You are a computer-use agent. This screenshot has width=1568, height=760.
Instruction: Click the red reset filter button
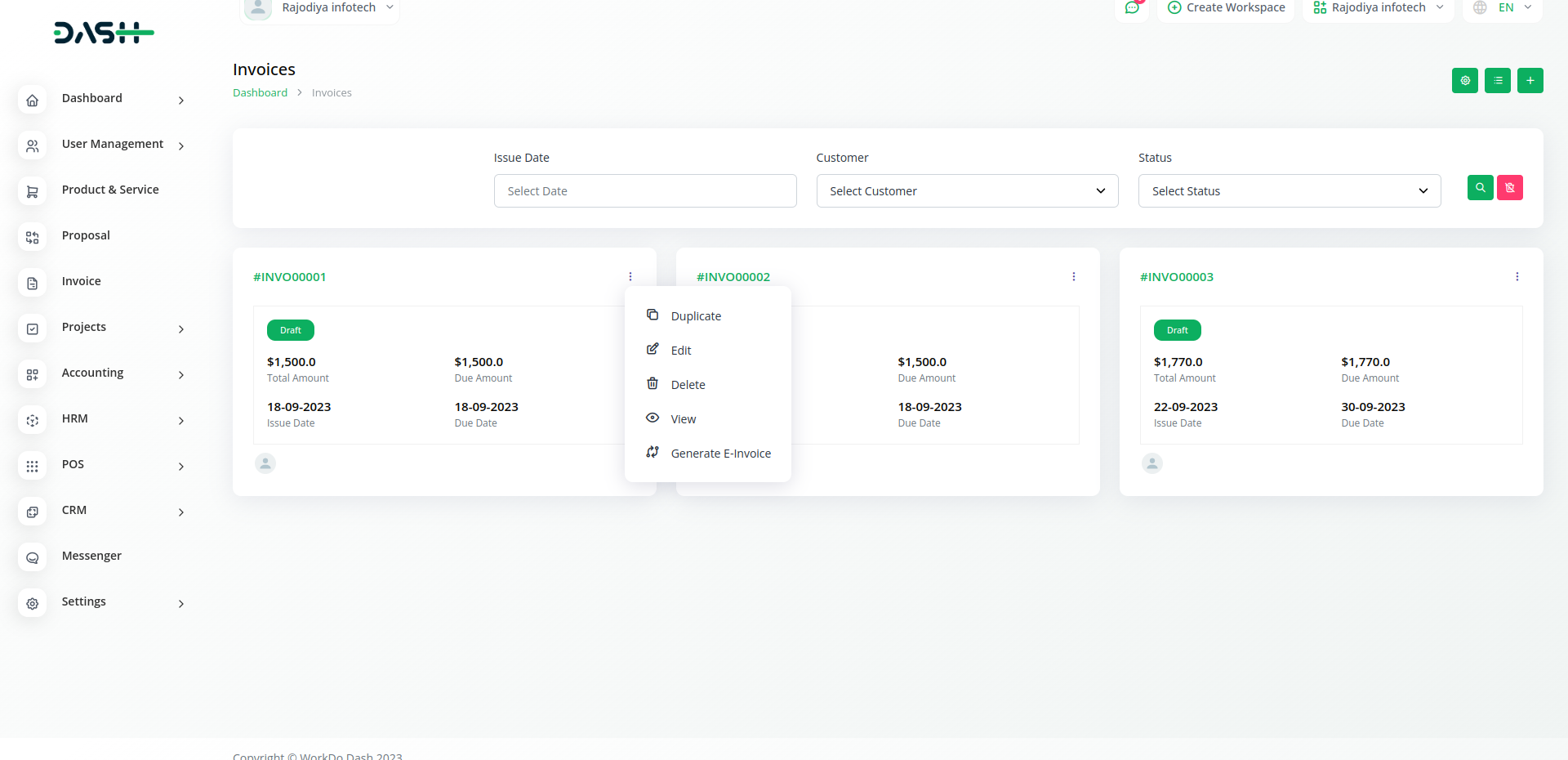(1509, 188)
